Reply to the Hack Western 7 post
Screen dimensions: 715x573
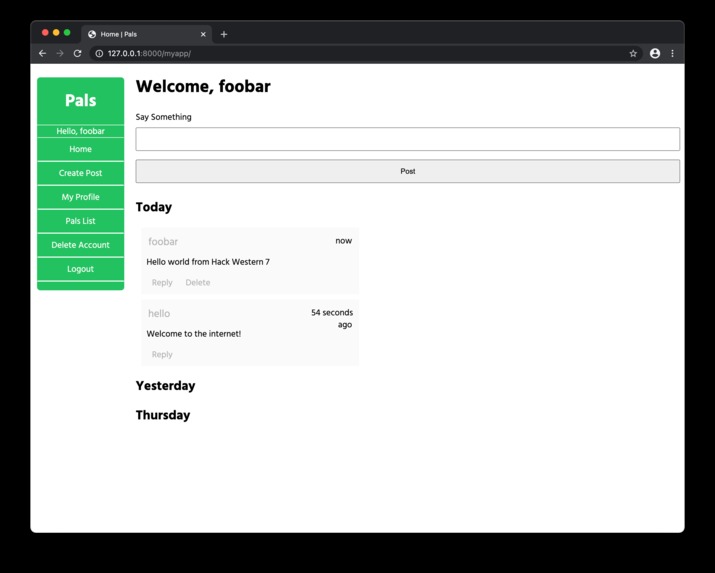tap(162, 283)
